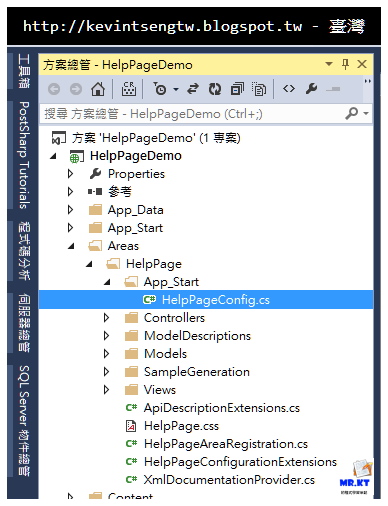Screen dimensions: 388x506
Task: Expand the ModelDescriptions folder
Action: click(x=106, y=336)
